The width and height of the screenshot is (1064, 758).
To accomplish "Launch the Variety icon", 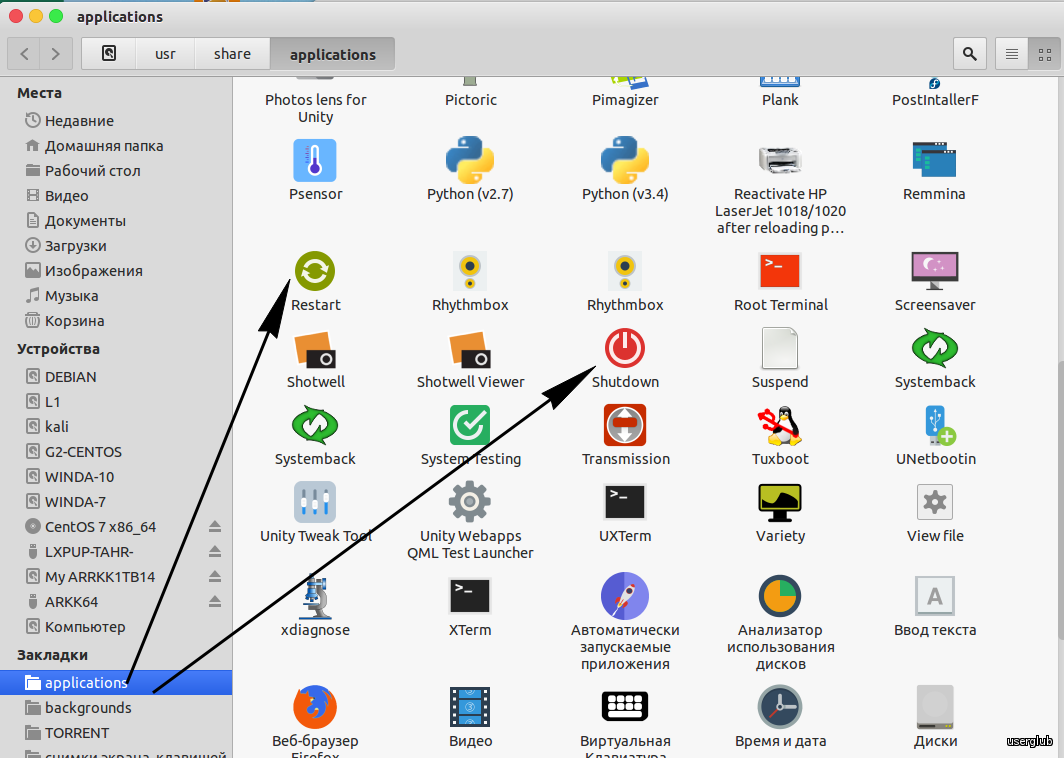I will pyautogui.click(x=780, y=502).
